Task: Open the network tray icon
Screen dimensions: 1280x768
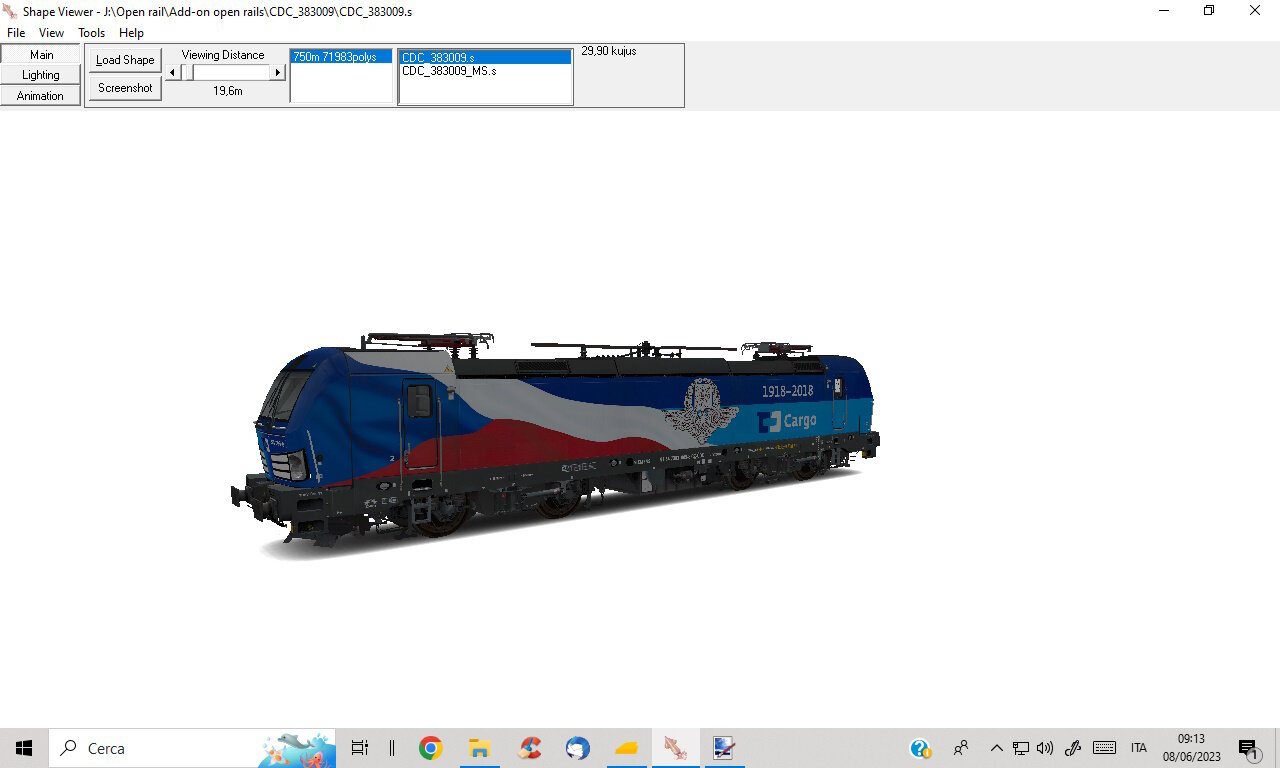Action: coord(1021,748)
